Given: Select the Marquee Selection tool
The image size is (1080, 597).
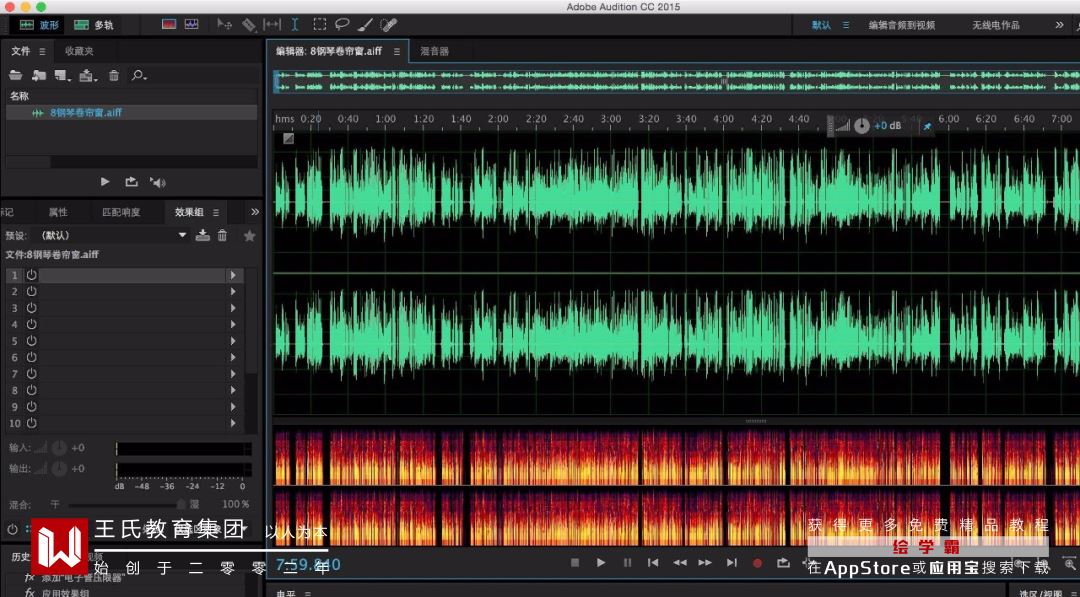Looking at the screenshot, I should (320, 24).
